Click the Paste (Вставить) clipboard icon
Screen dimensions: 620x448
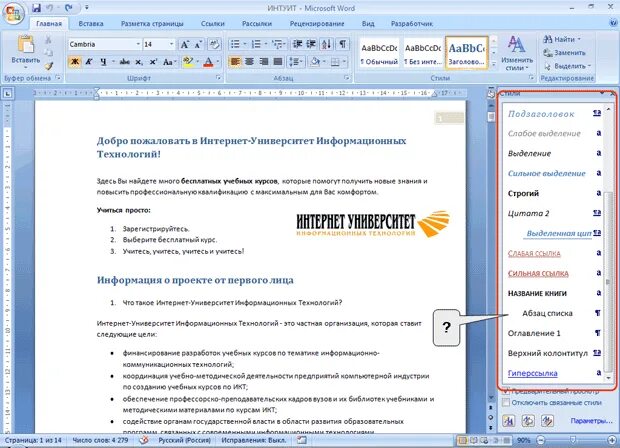26,45
